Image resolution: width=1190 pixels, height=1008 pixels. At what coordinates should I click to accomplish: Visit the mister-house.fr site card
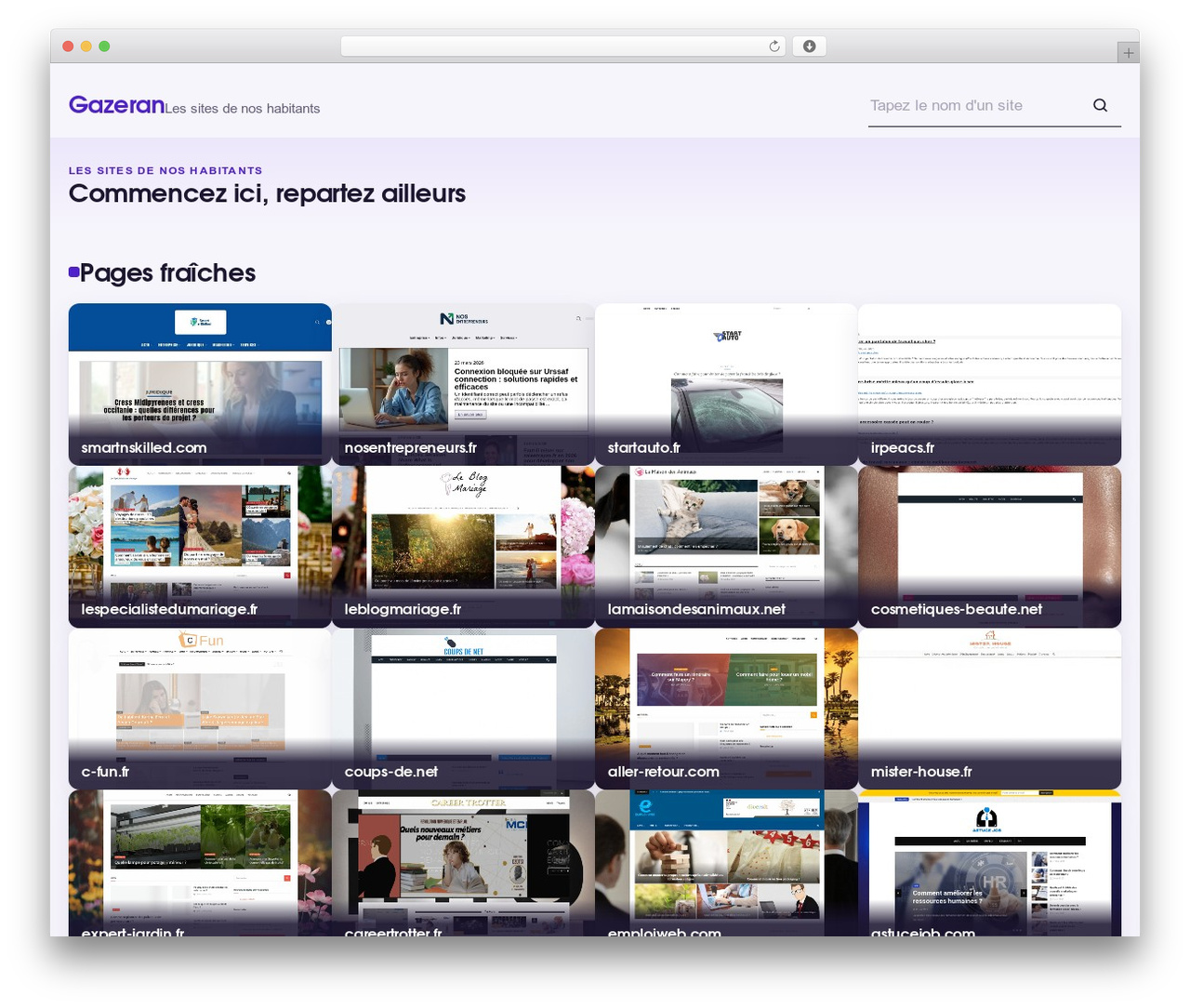click(989, 709)
